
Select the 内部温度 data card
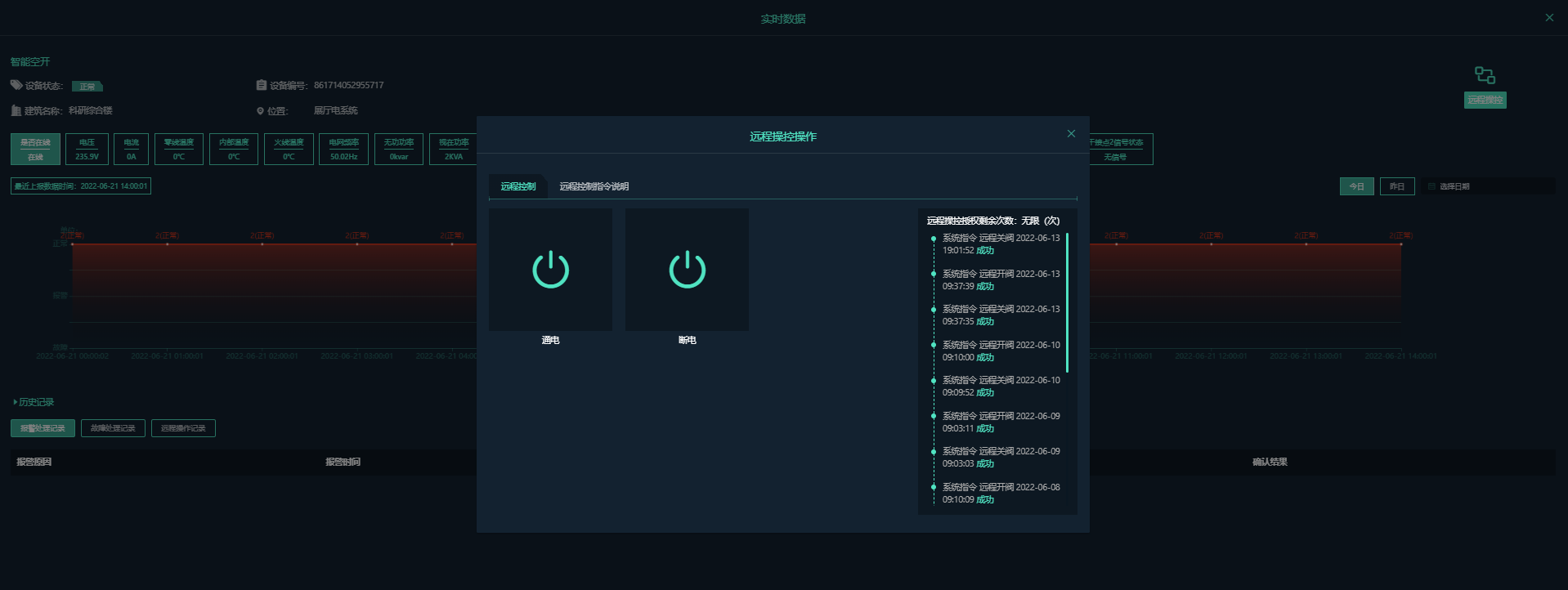tap(234, 149)
